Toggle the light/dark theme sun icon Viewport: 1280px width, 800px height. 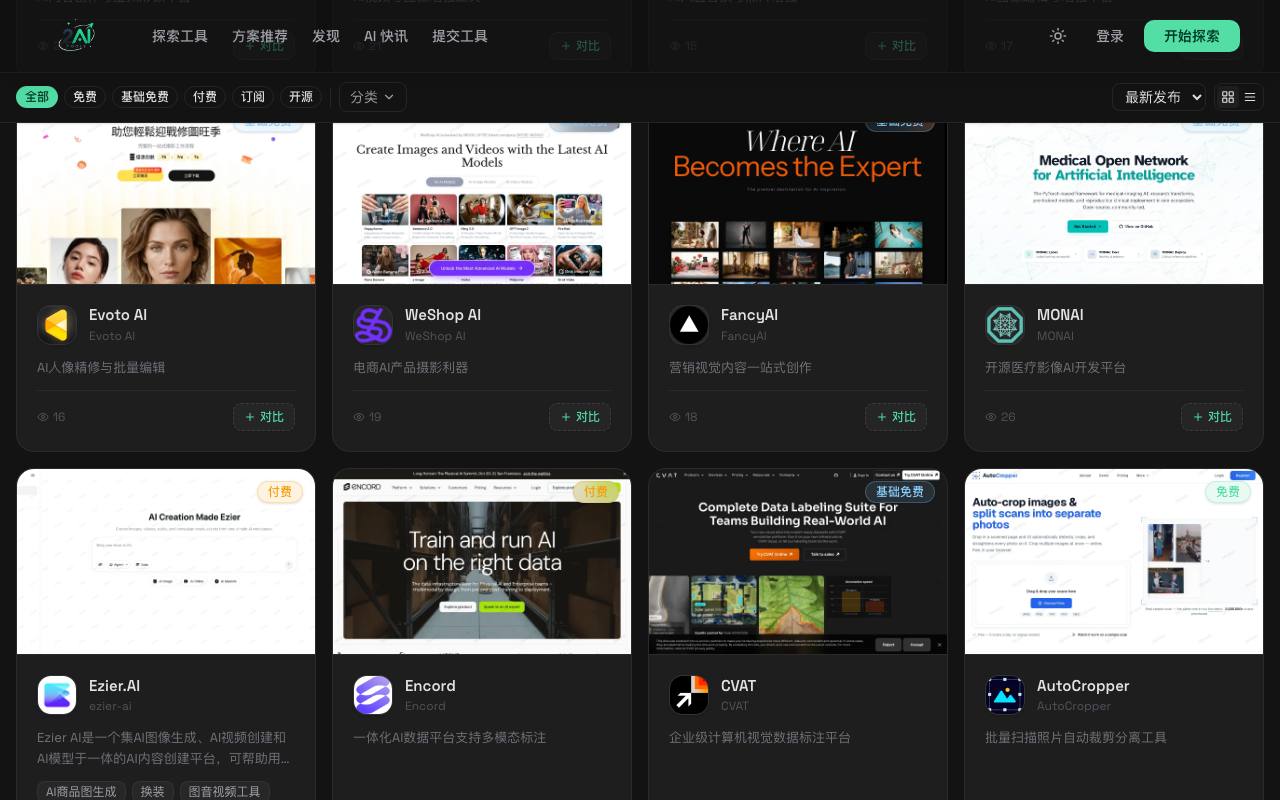(x=1058, y=36)
